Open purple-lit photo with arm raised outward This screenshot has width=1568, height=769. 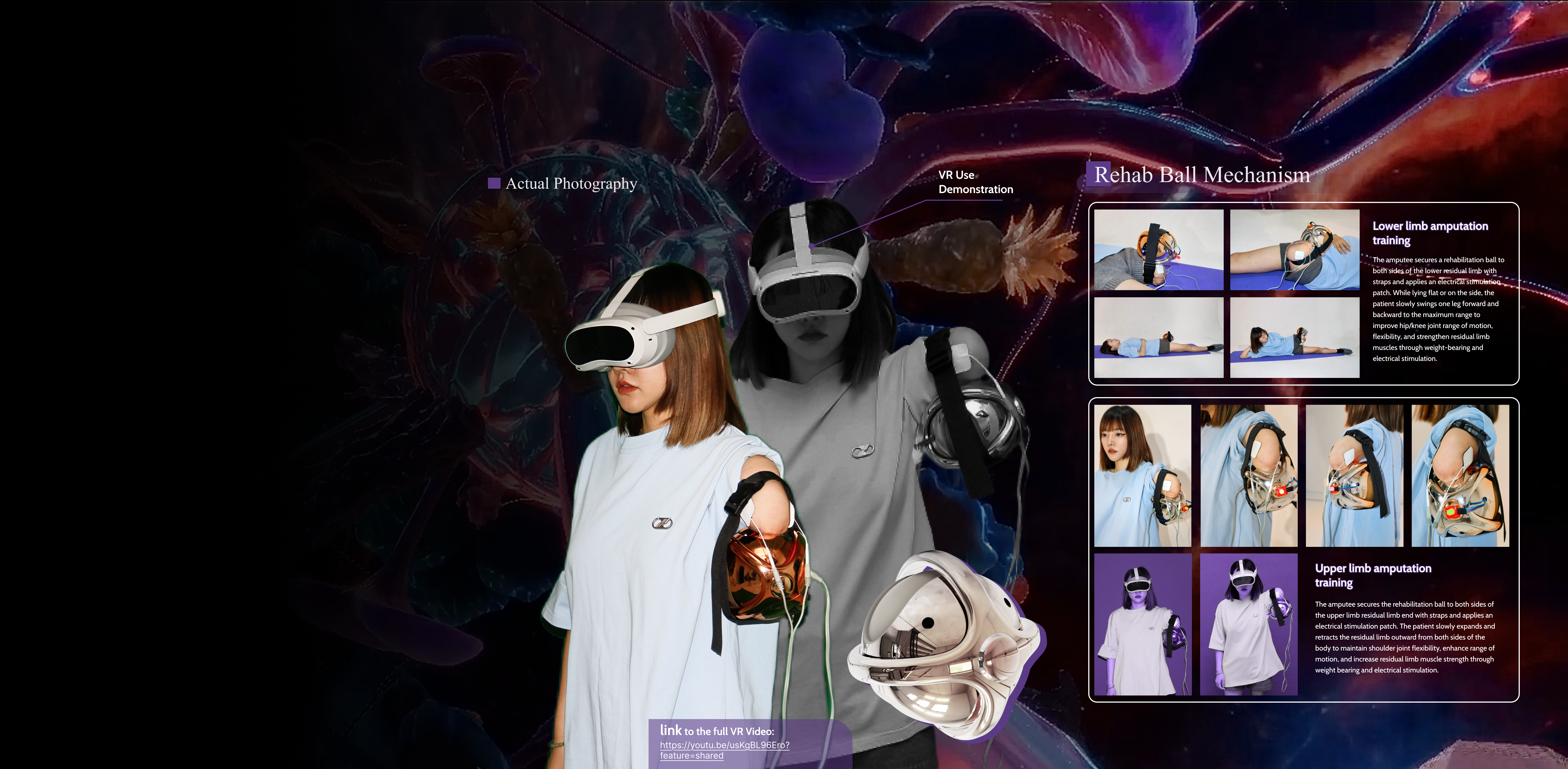[1248, 625]
